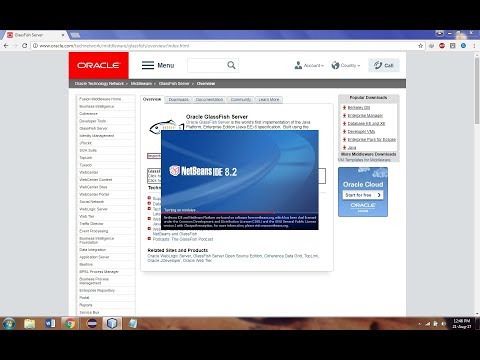Click the browser address bar
Image resolution: width=480 pixels, height=360 pixels.
[227, 46]
